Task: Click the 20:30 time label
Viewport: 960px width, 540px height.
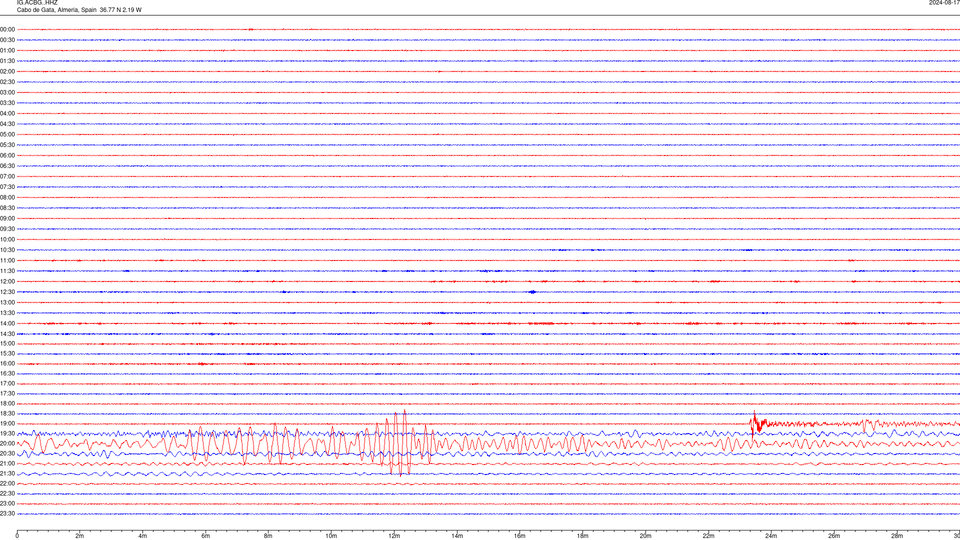Action: [7, 454]
